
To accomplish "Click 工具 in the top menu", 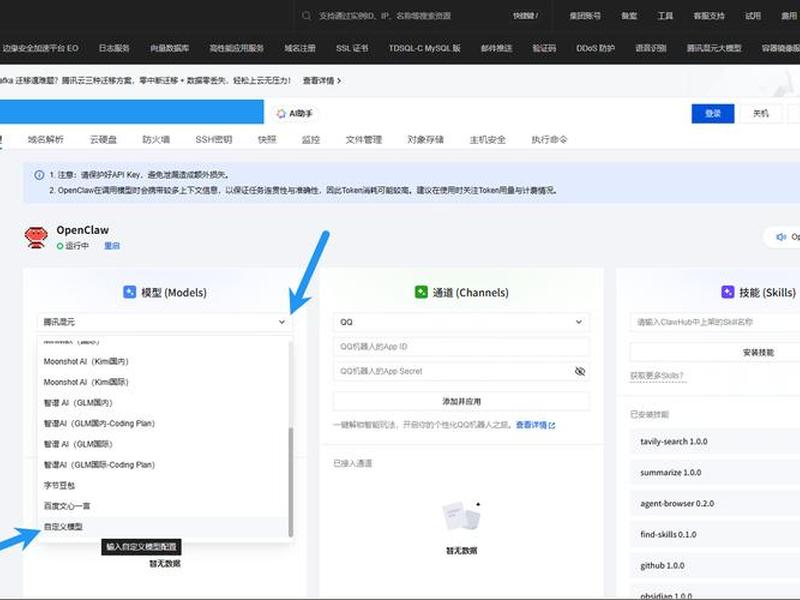I will (665, 16).
